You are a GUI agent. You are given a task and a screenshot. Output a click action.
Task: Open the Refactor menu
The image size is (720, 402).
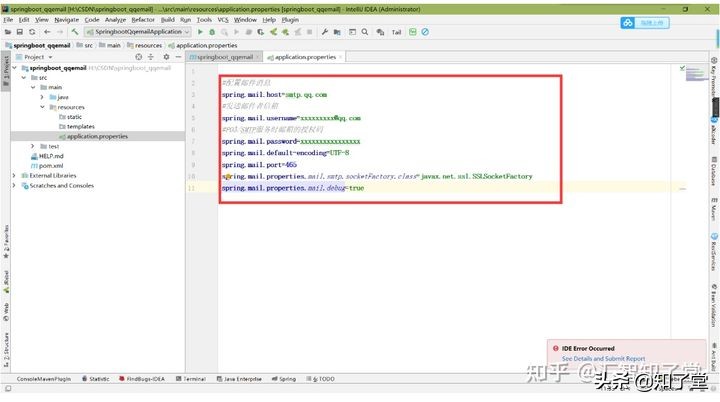click(144, 19)
